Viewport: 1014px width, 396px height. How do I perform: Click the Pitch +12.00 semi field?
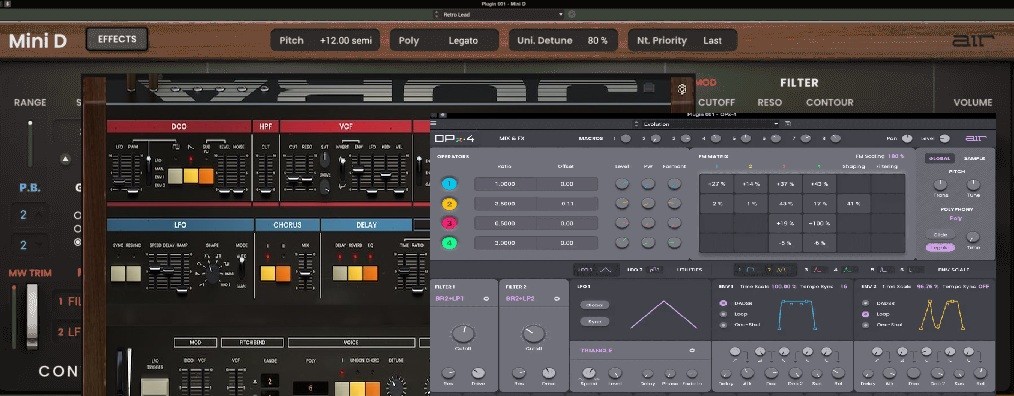(325, 40)
